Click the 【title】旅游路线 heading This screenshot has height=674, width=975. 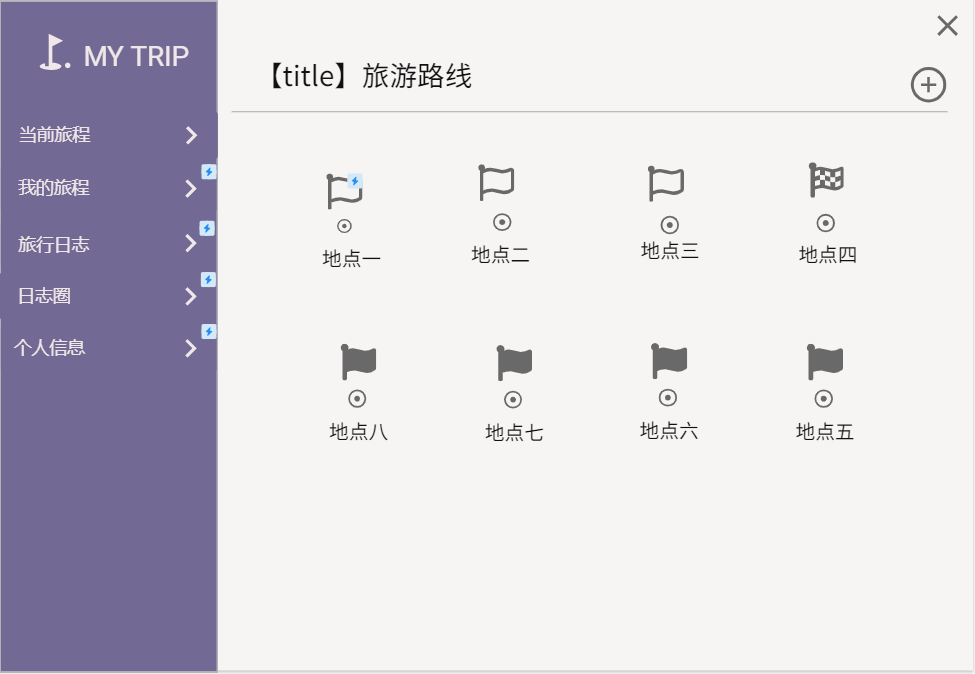pyautogui.click(x=370, y=76)
